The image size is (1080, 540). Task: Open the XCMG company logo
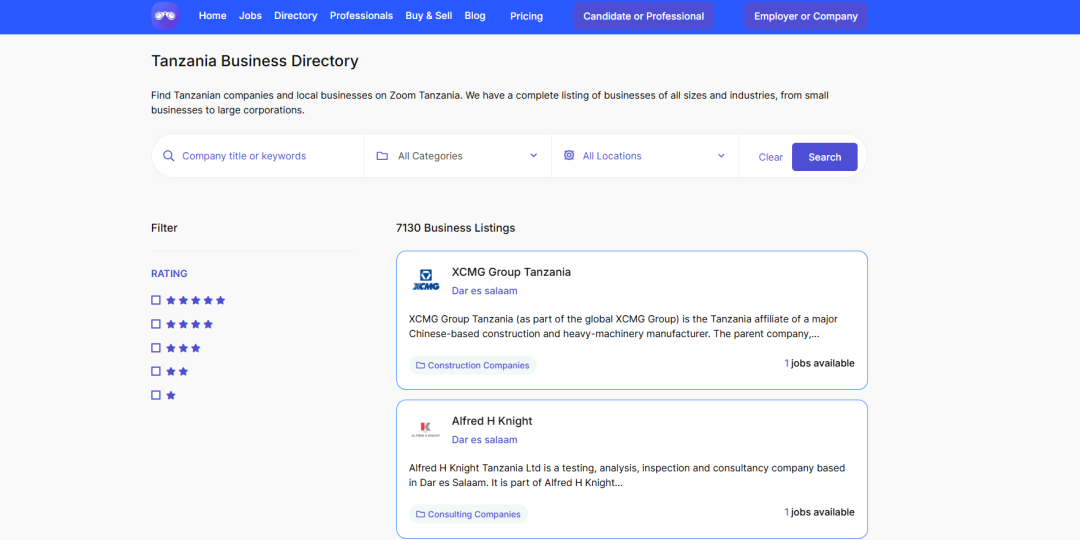[x=426, y=281]
